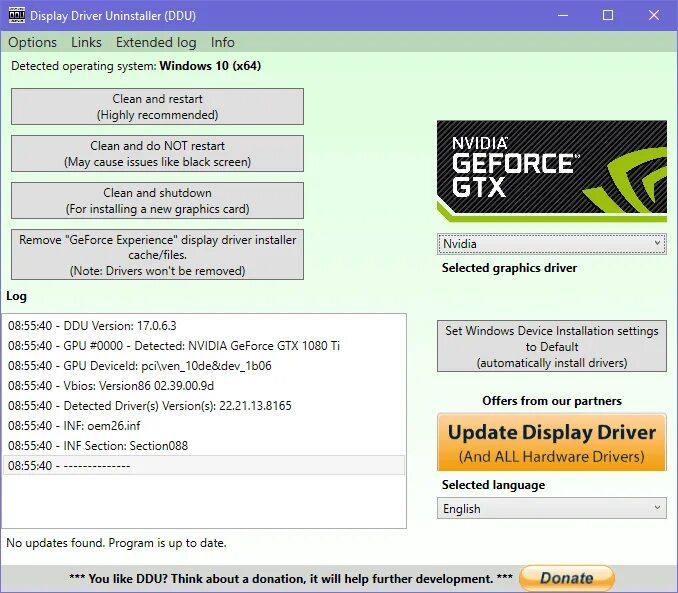This screenshot has height=593, width=678.
Task: Close the Display Driver Uninstaller window
Action: point(654,16)
